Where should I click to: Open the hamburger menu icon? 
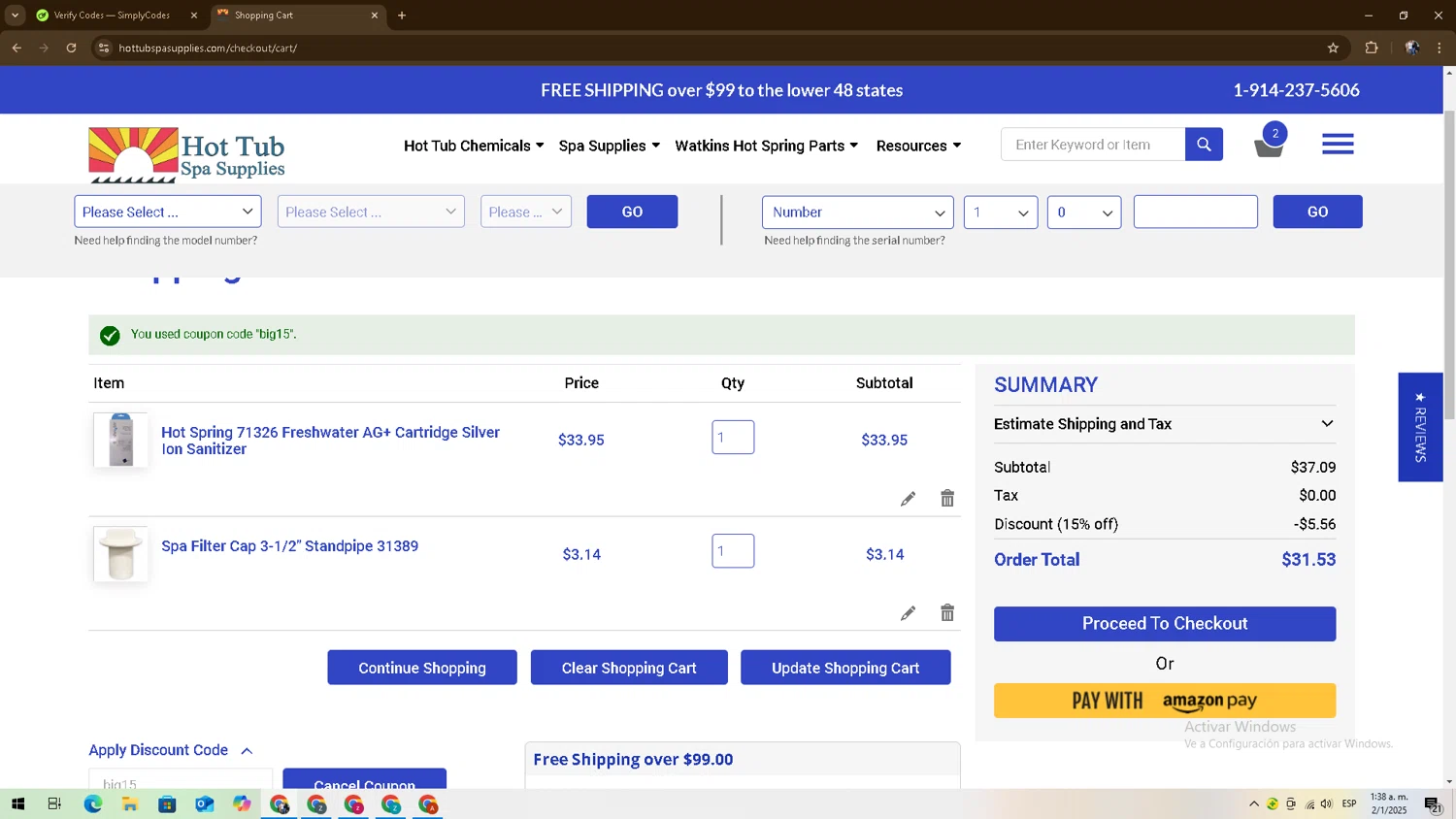click(1338, 145)
